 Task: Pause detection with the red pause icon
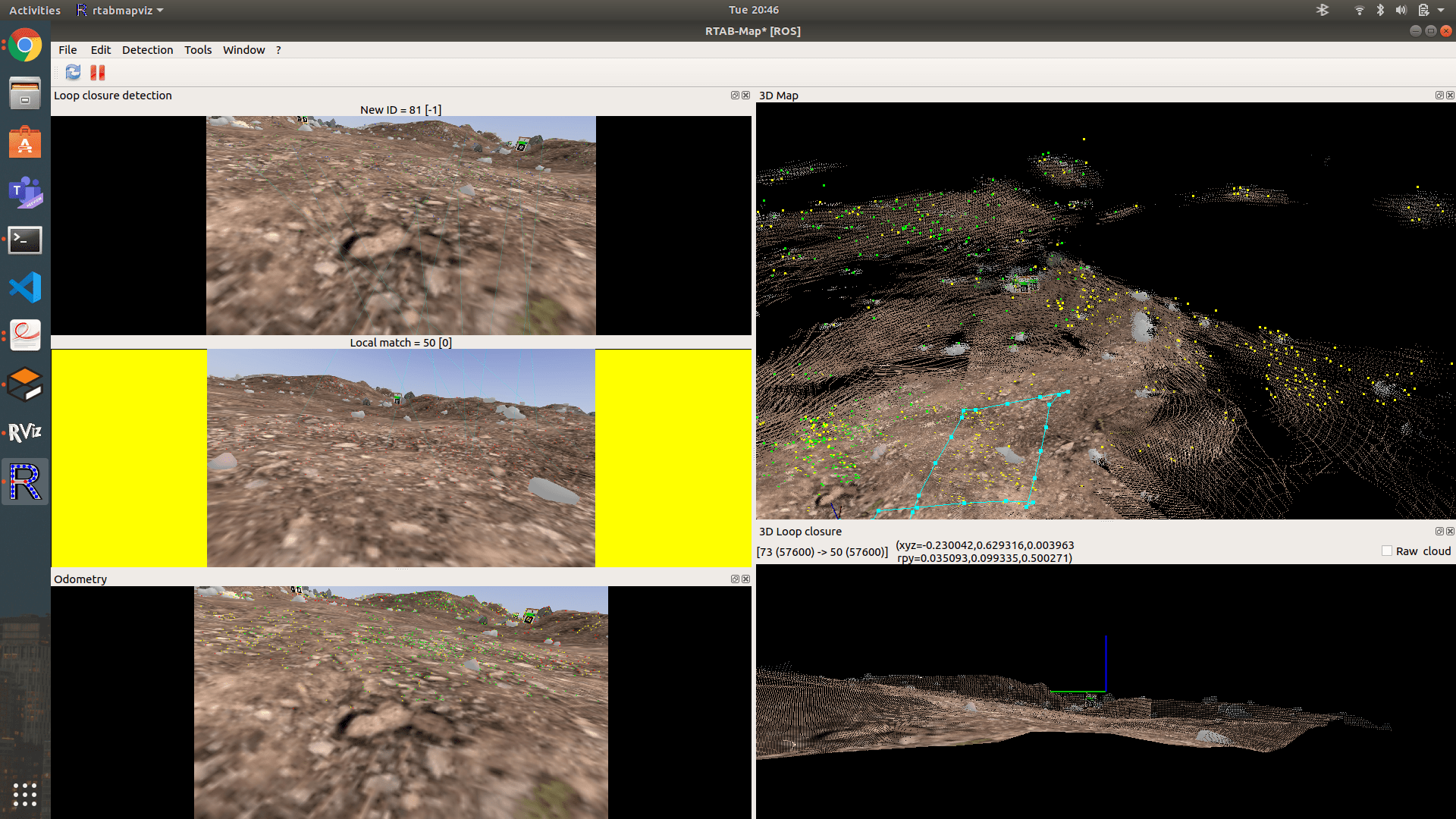pyautogui.click(x=97, y=72)
